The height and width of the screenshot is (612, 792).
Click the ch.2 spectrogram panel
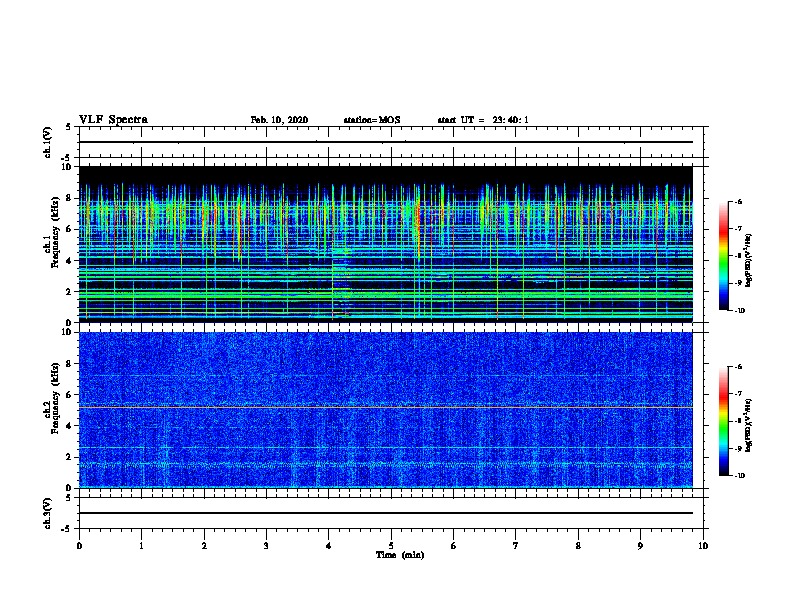coord(386,410)
